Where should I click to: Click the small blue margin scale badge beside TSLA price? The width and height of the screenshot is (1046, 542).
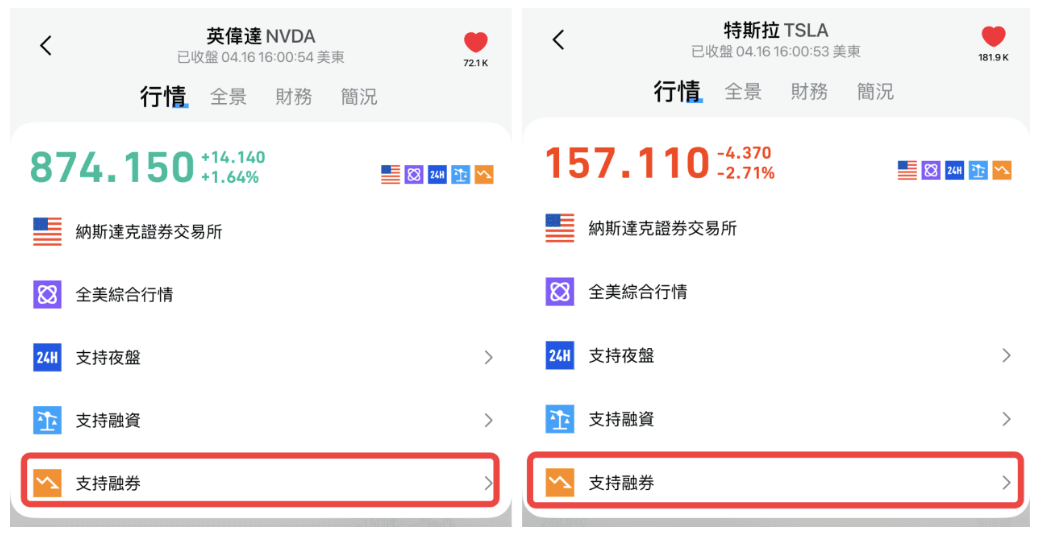coord(978,170)
